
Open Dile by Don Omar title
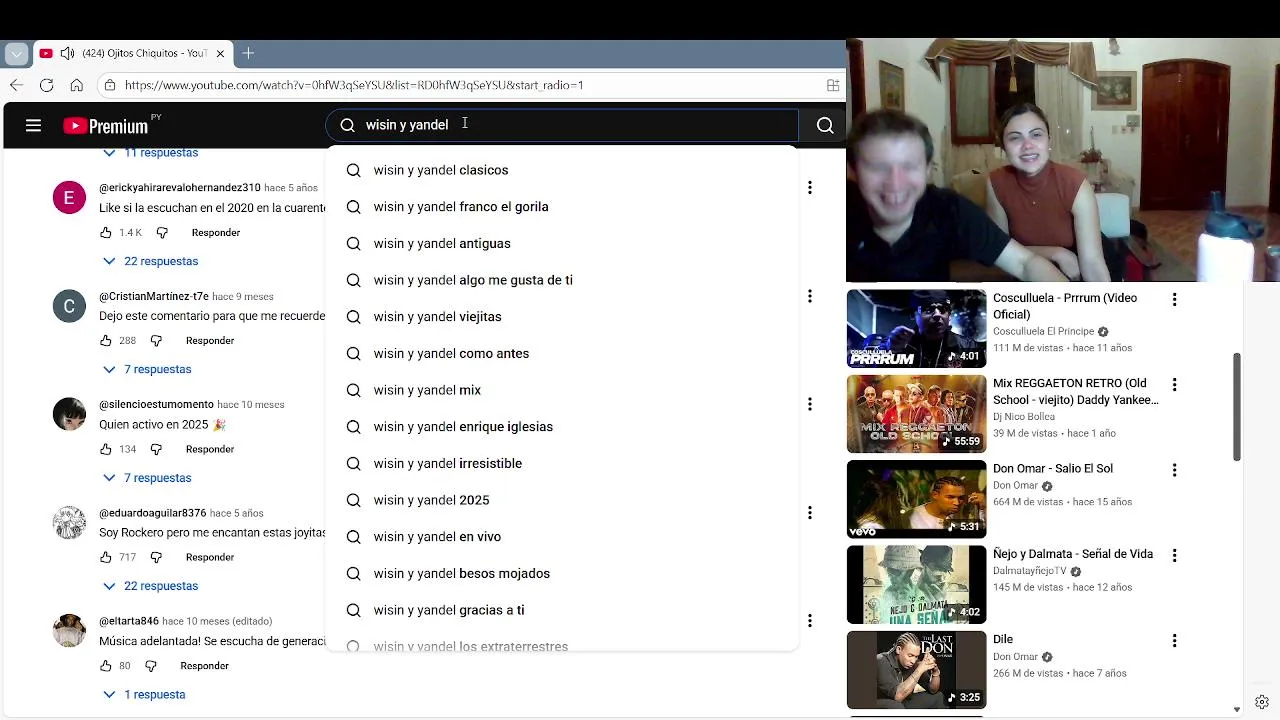click(x=1003, y=639)
